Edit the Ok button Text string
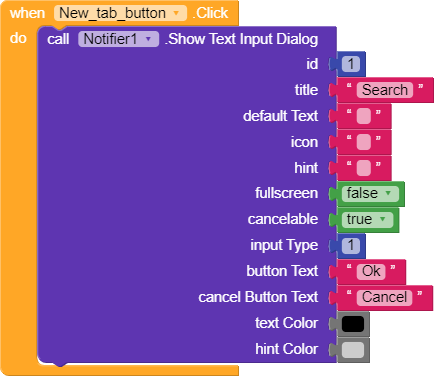The width and height of the screenshot is (434, 376). click(x=371, y=272)
